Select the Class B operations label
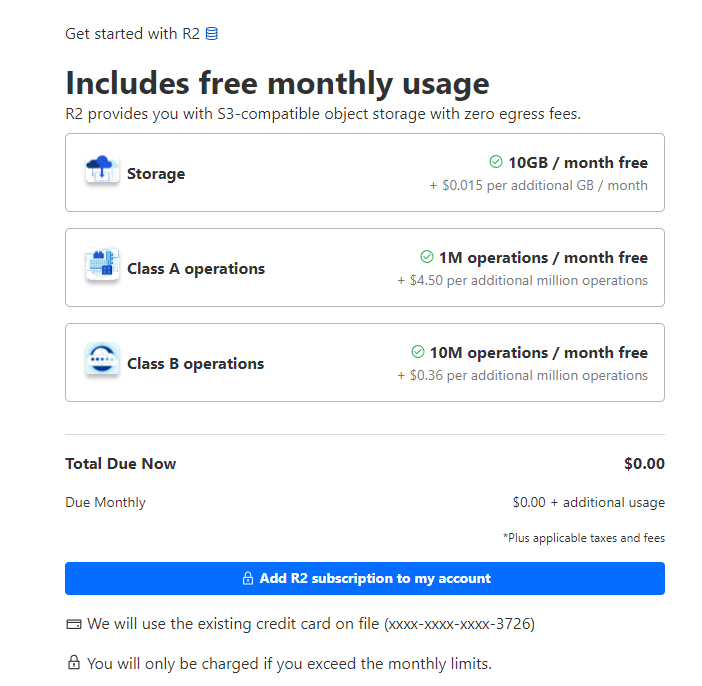This screenshot has width=702, height=686. point(196,364)
